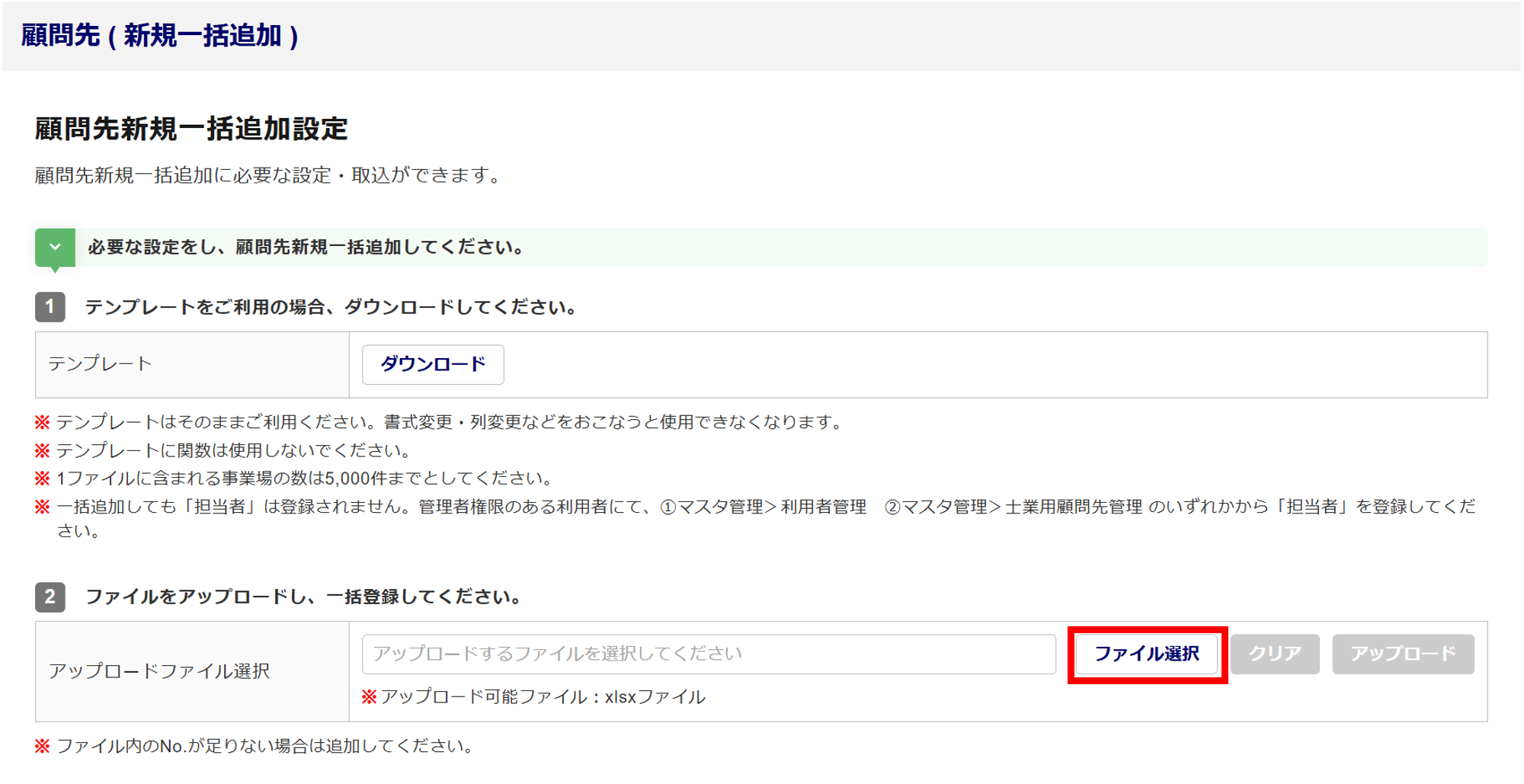
Task: Click the ※ mark beside 5,000件 limit note
Action: tap(43, 479)
